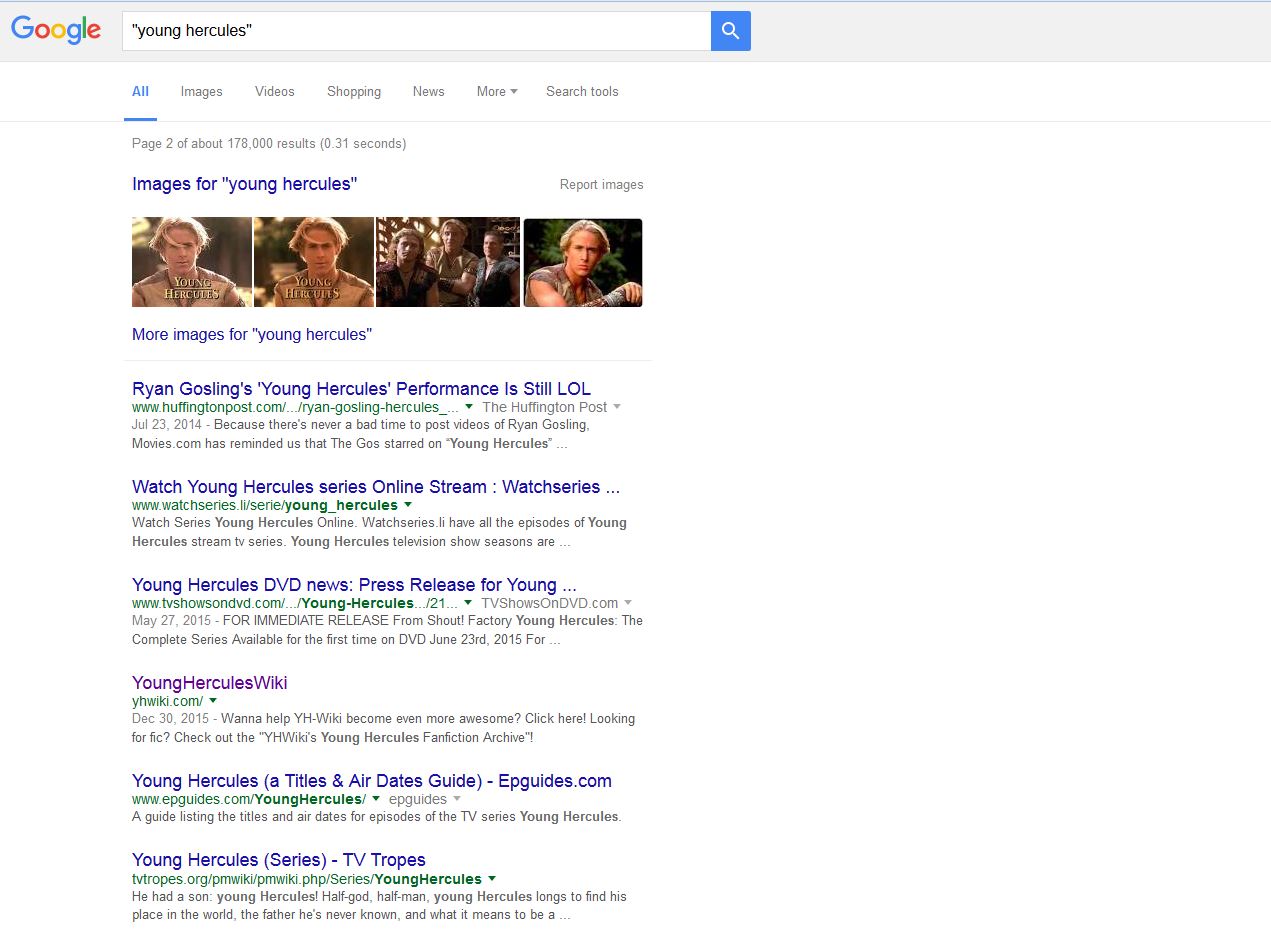Switch to the Videos tab
Screen dimensions: 1271x939
point(274,92)
